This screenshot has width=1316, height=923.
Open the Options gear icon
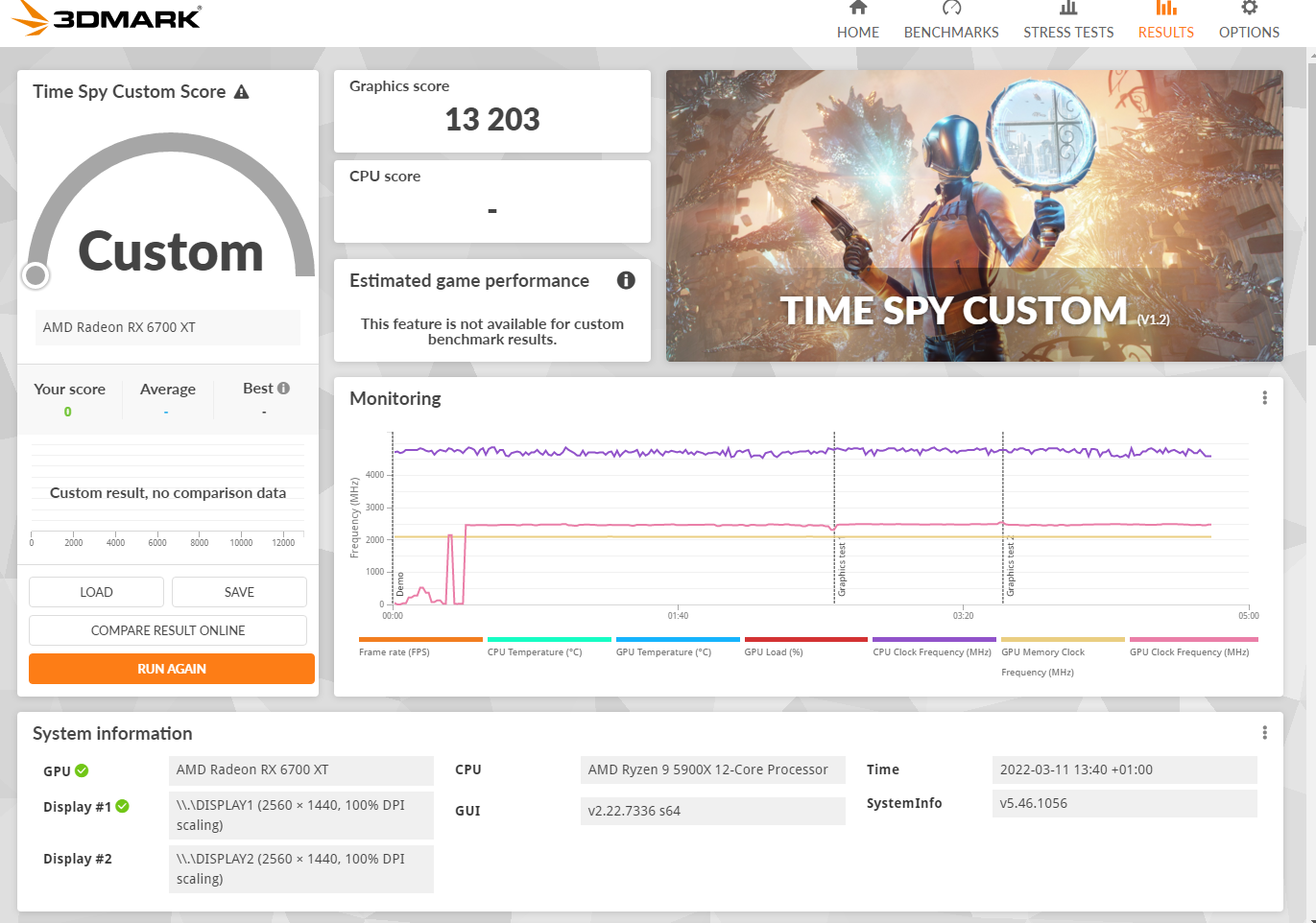pos(1249,8)
